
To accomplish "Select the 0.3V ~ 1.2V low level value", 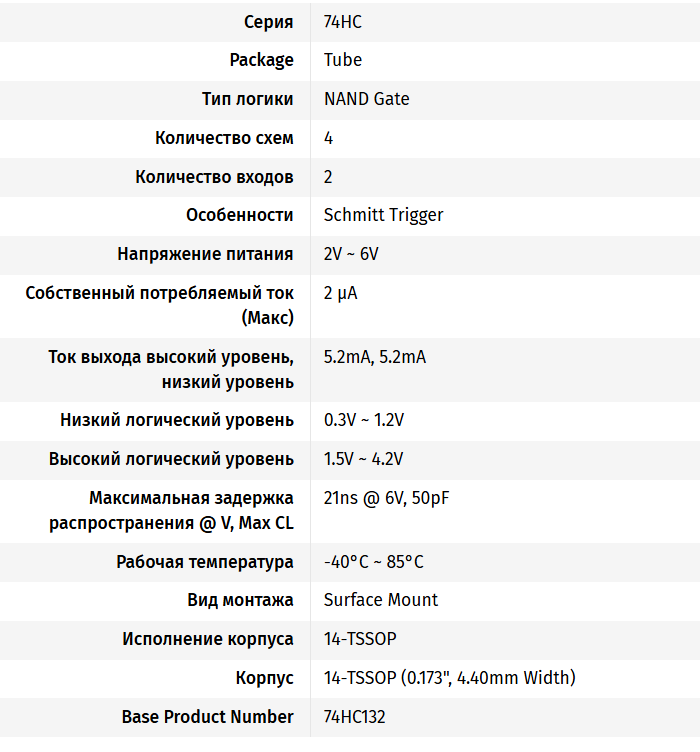I will tap(363, 420).
